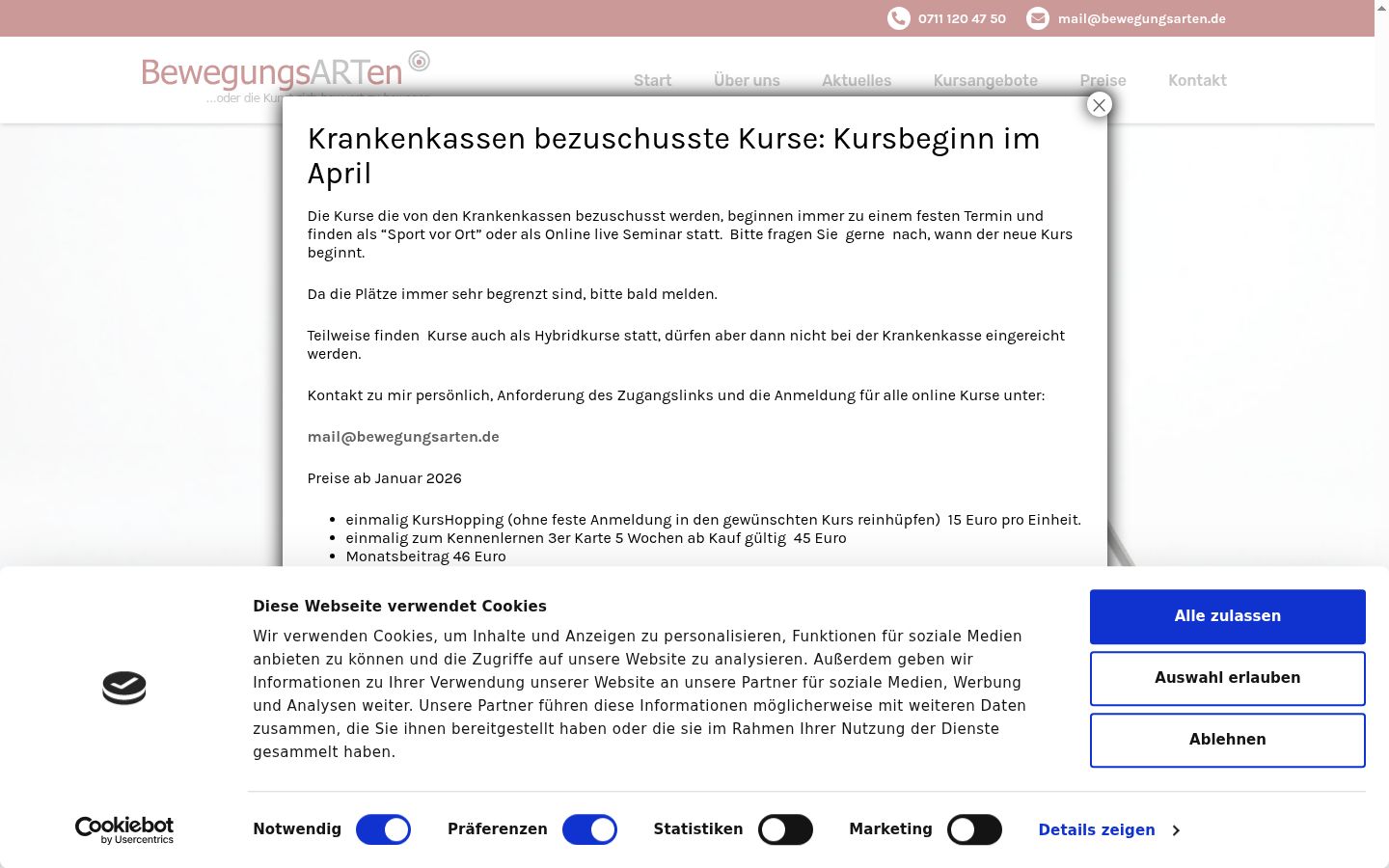Click the text 'Preise ab Januar 2026'
Screen dimensions: 1389x868
[x=384, y=477]
